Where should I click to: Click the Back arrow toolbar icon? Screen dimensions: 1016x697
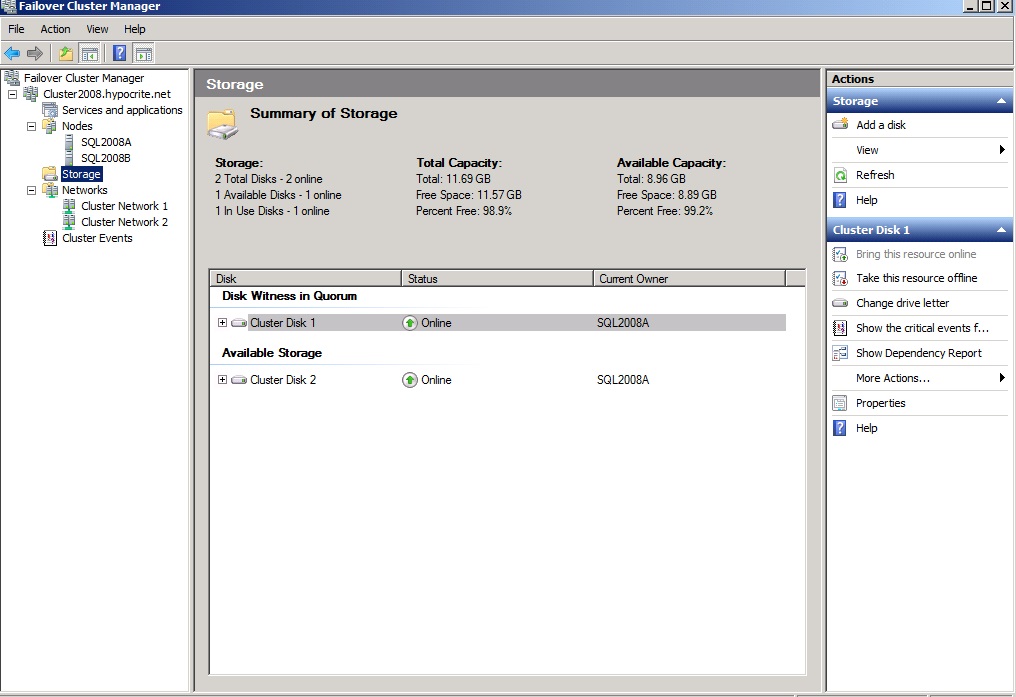(x=12, y=53)
